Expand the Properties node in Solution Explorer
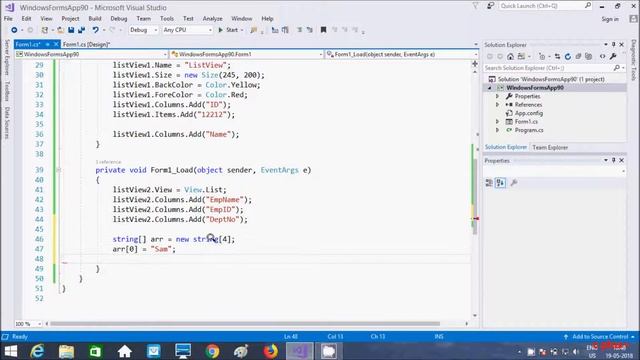This screenshot has height=360, width=640. 497,96
